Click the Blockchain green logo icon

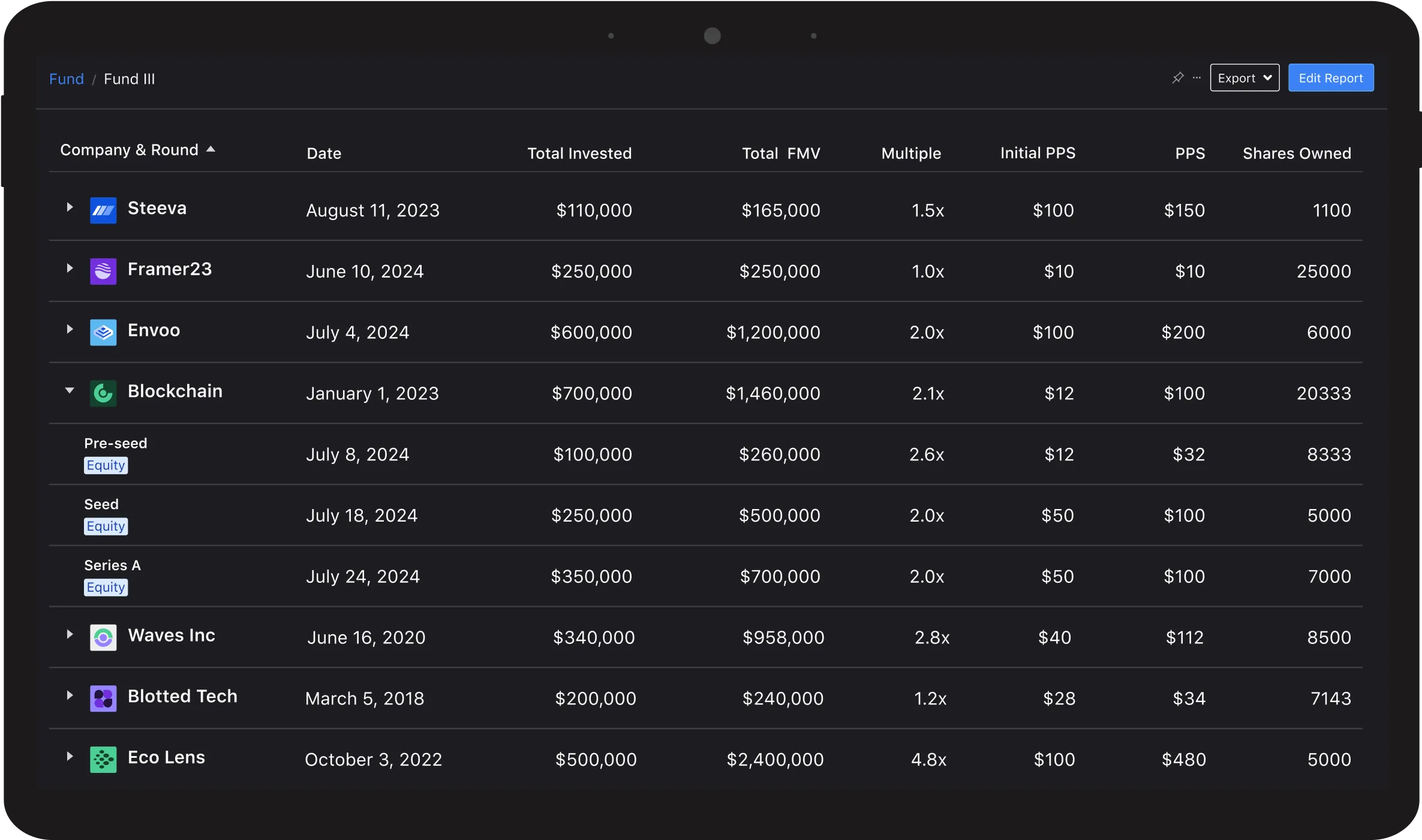(103, 393)
